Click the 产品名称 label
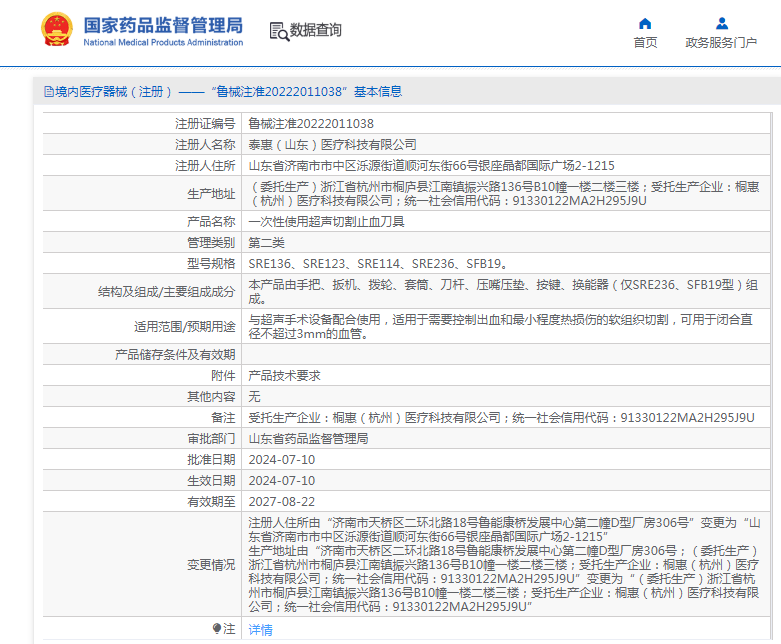The height and width of the screenshot is (644, 781). click(211, 222)
